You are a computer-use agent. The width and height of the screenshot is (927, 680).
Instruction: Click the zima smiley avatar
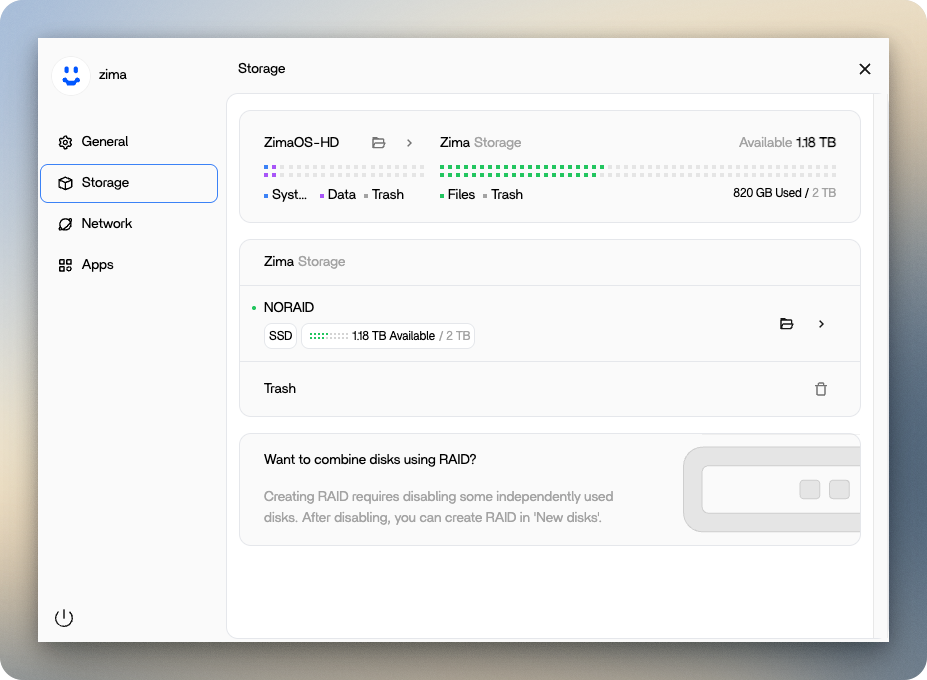[70, 75]
